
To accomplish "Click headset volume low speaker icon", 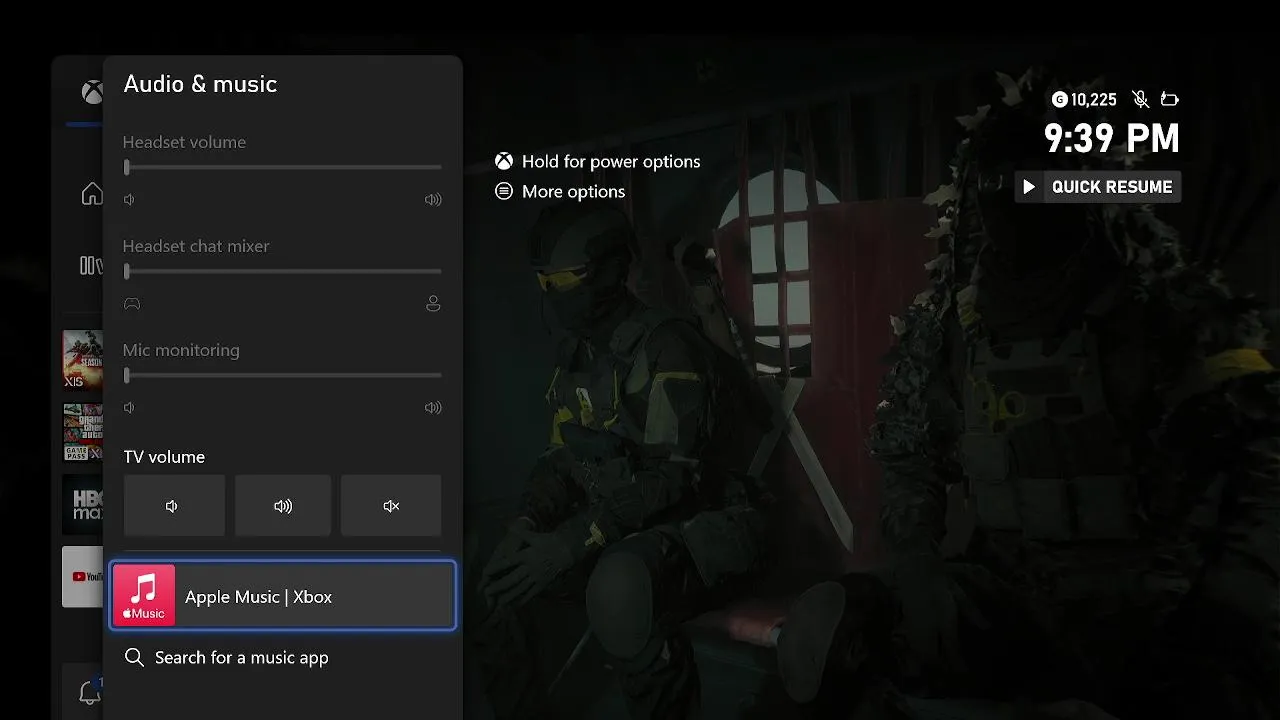I will (129, 200).
